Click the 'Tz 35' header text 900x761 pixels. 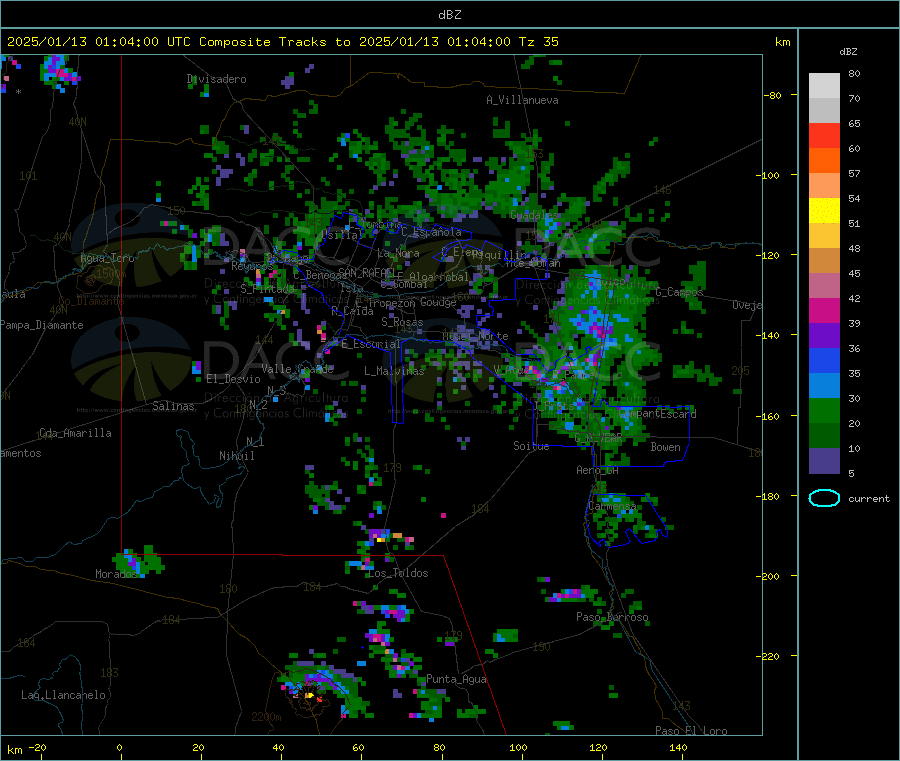pos(538,42)
